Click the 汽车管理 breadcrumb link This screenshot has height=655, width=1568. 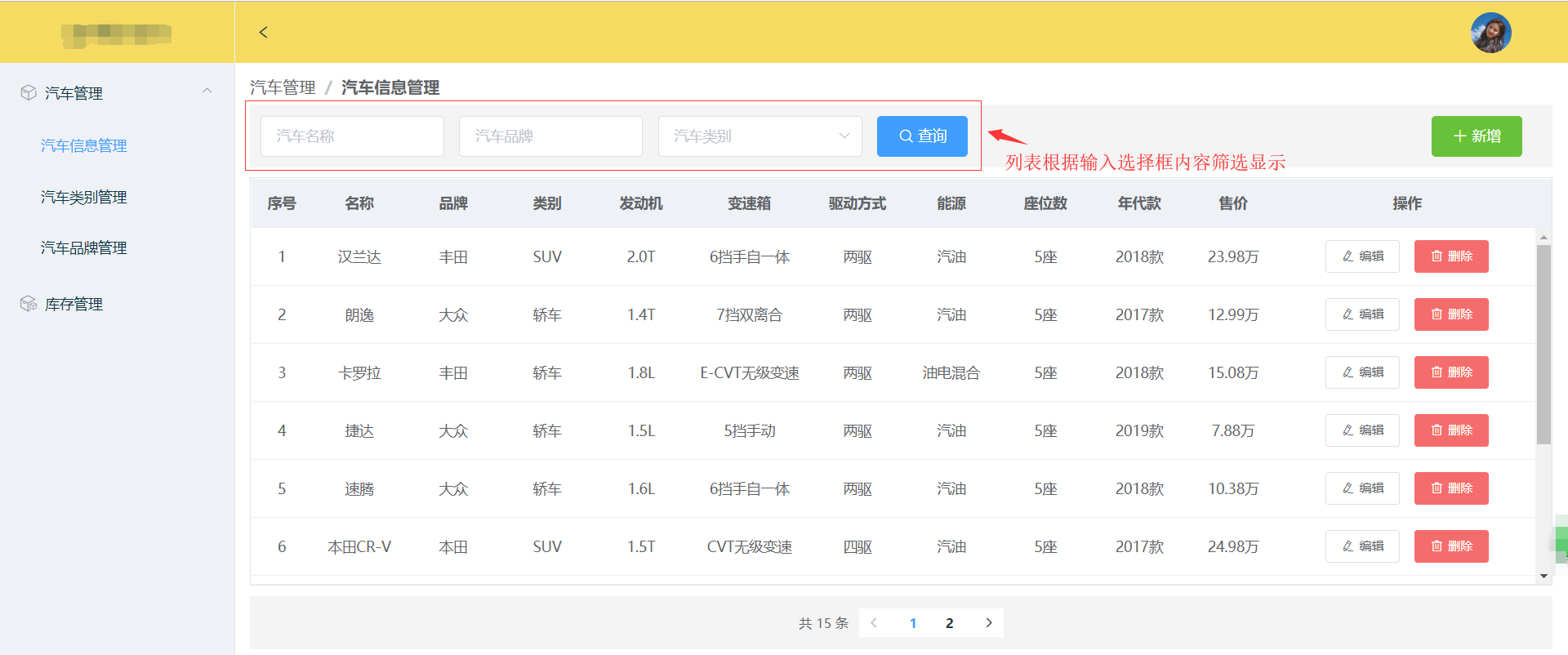tap(283, 87)
